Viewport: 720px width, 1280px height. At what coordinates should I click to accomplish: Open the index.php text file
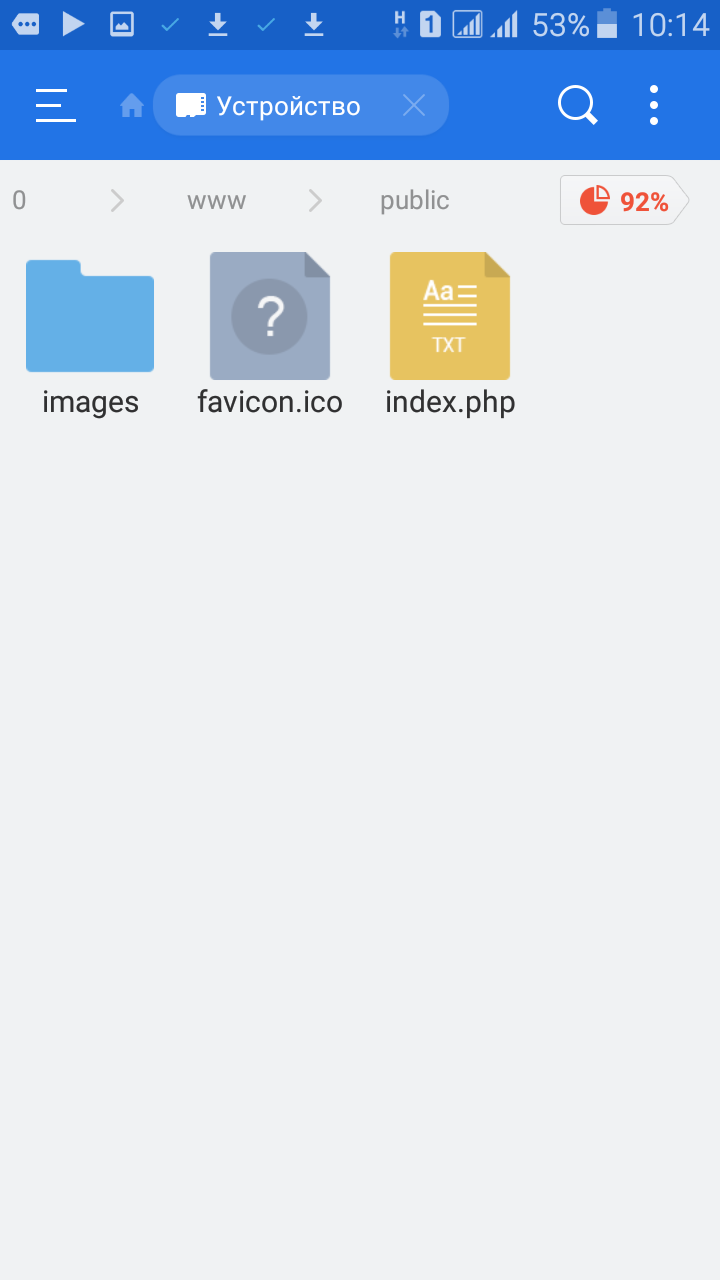point(450,317)
